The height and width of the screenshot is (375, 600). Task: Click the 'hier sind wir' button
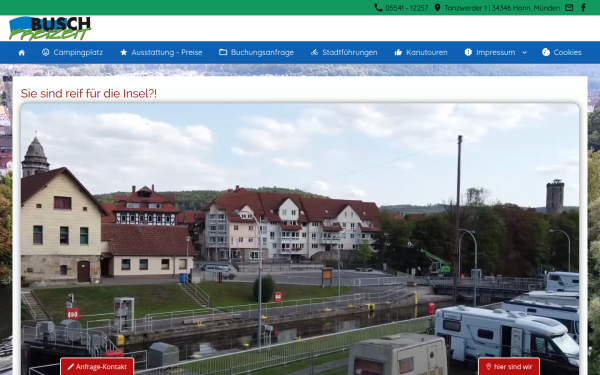509,367
